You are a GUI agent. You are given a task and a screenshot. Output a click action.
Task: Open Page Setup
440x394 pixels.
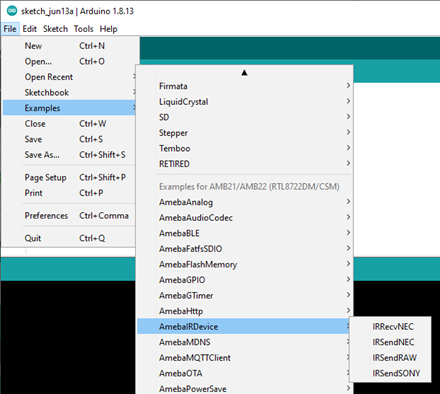pos(69,177)
